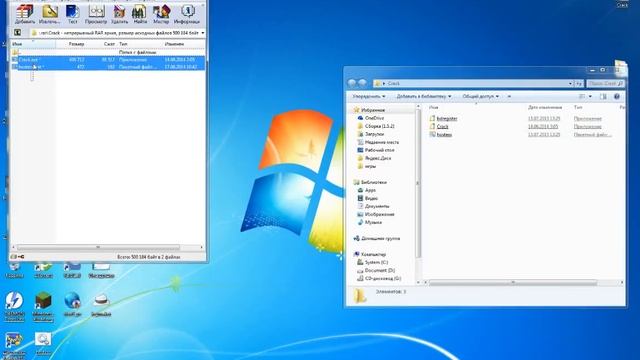Select Библиотеки in navigation pane

[x=370, y=182]
